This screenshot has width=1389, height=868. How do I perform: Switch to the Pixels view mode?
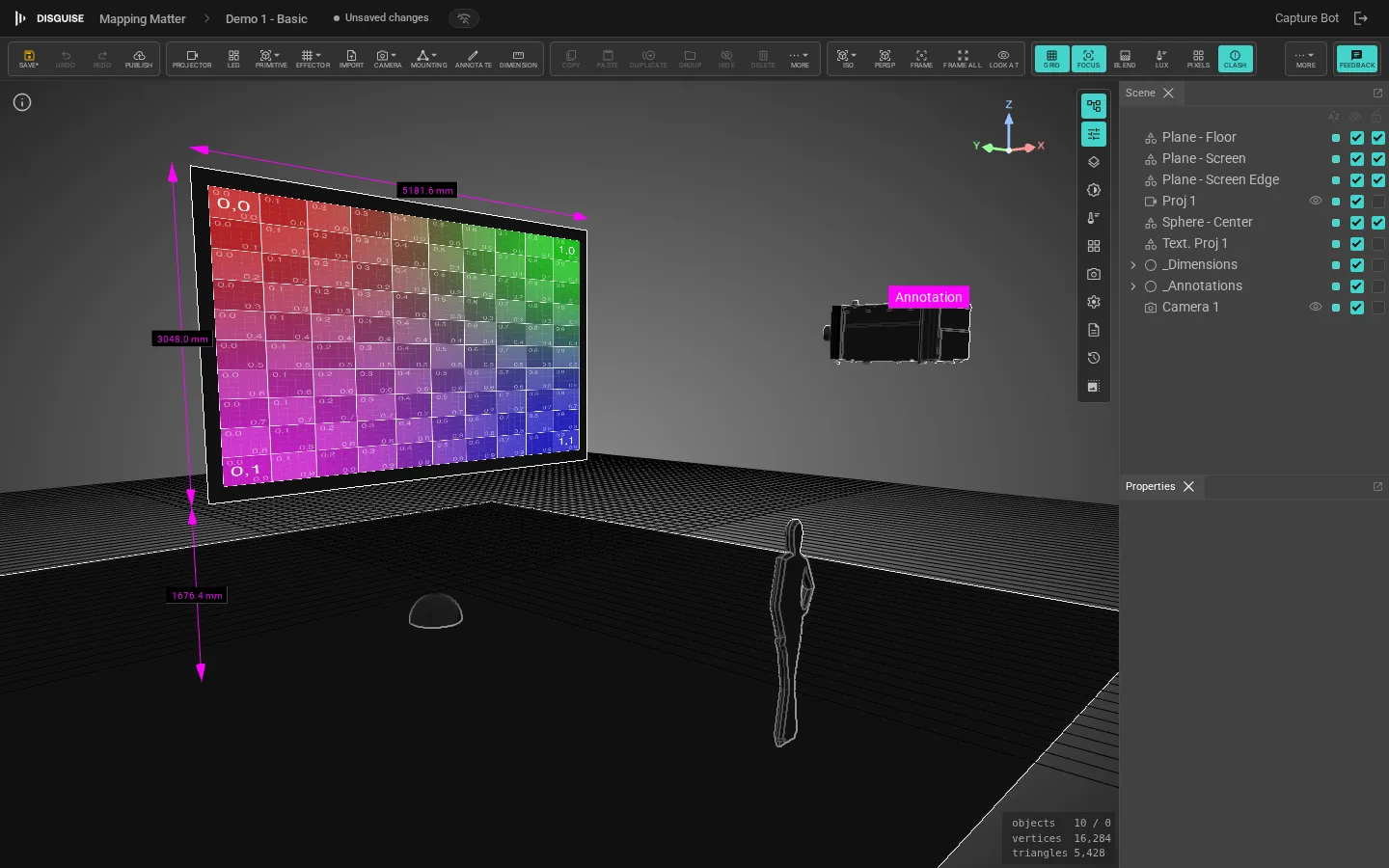1198,59
